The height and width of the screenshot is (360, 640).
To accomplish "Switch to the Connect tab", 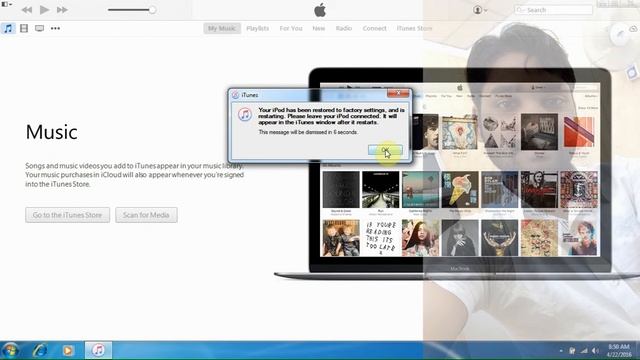I will pos(374,28).
